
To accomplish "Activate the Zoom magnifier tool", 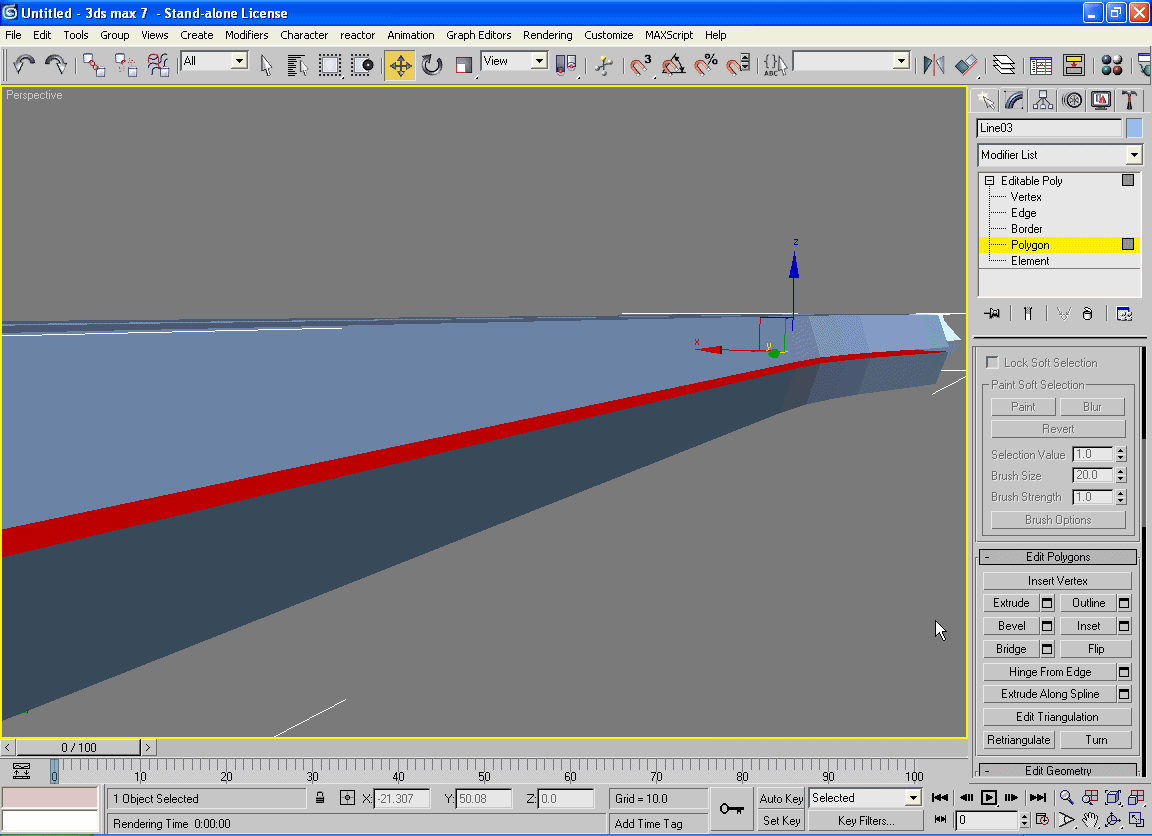I will [1067, 798].
